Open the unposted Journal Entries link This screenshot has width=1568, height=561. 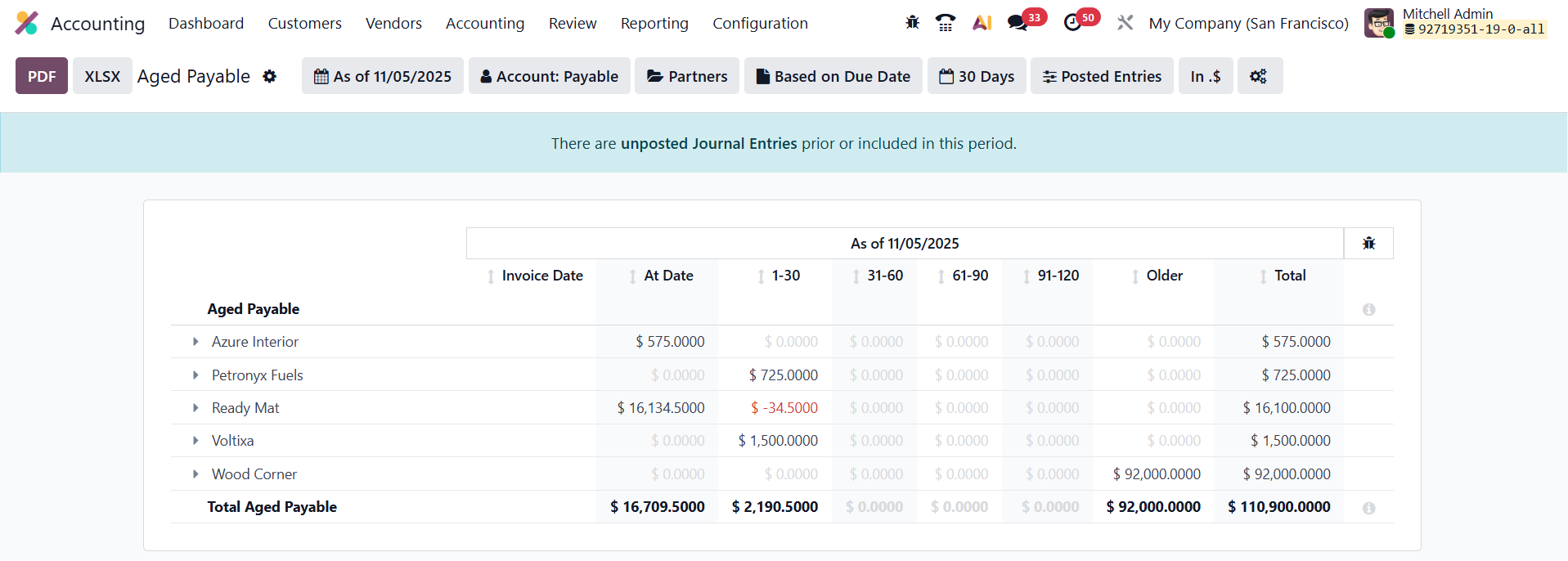point(708,143)
